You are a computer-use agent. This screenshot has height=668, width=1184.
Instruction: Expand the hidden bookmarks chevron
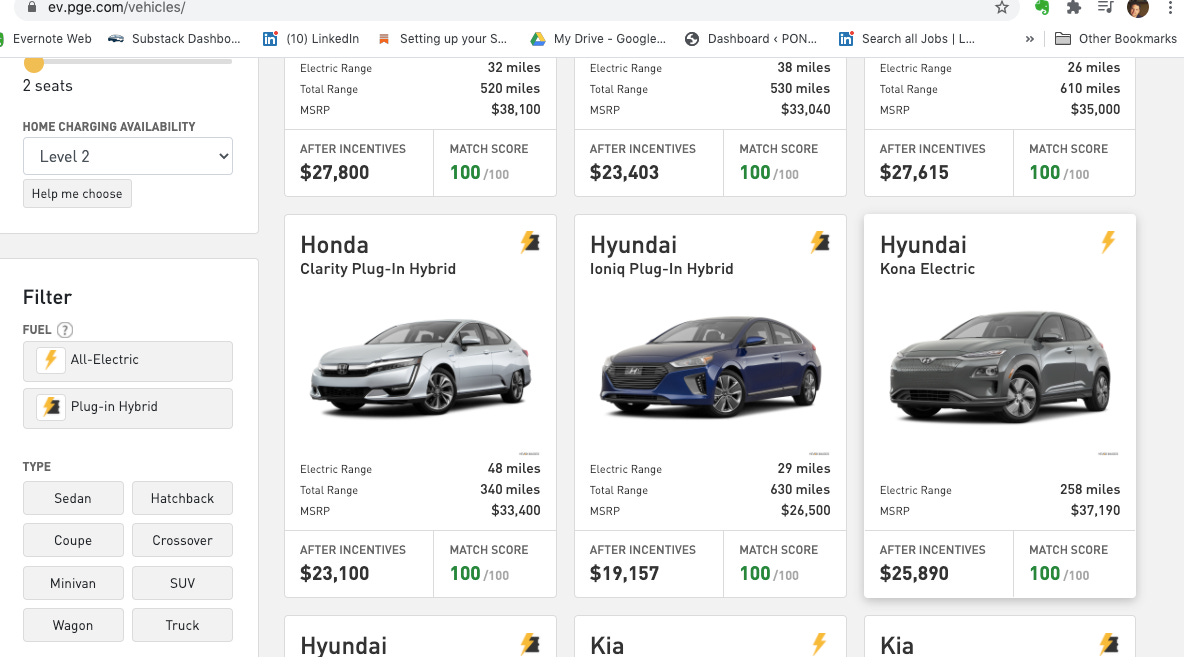[x=1029, y=38]
